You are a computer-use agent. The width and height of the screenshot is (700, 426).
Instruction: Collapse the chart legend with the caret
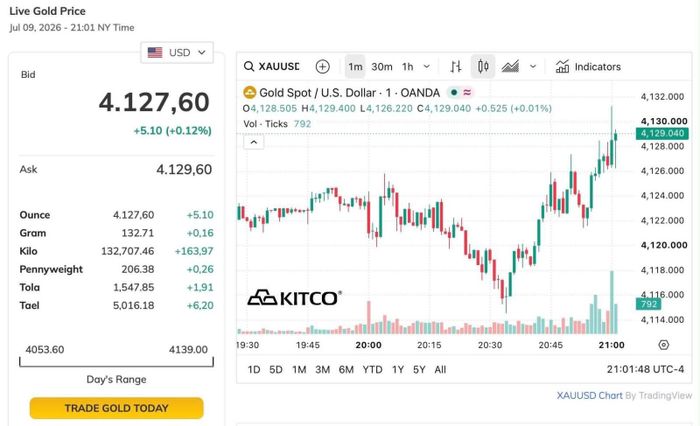click(x=254, y=142)
